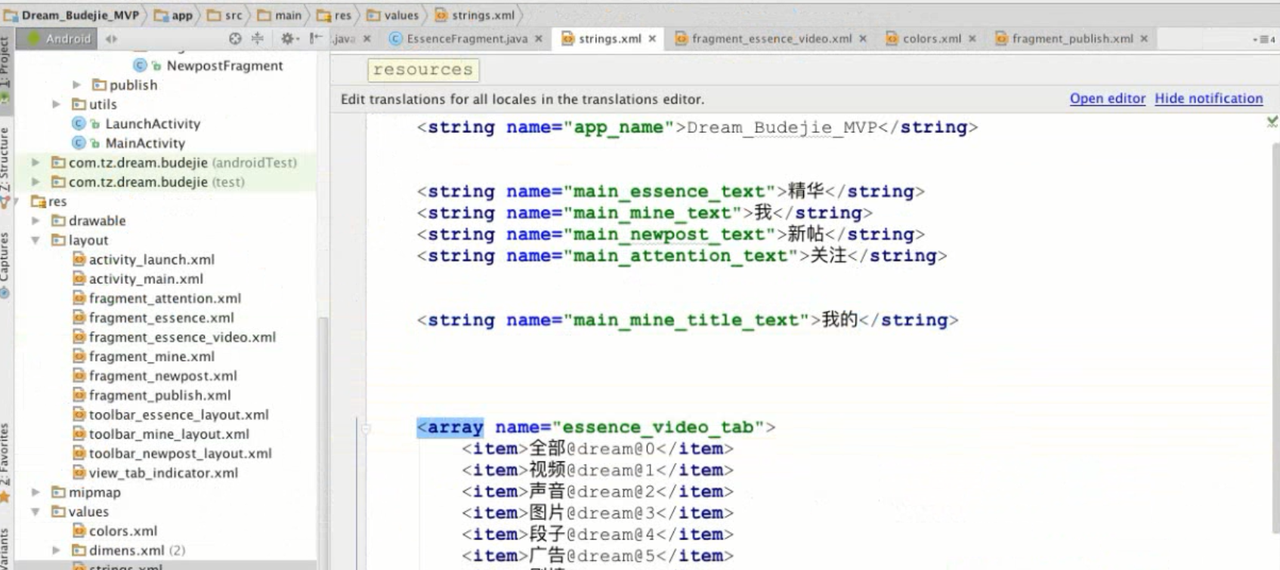Expand the drawable folder
Viewport: 1280px width, 570px height.
36,221
